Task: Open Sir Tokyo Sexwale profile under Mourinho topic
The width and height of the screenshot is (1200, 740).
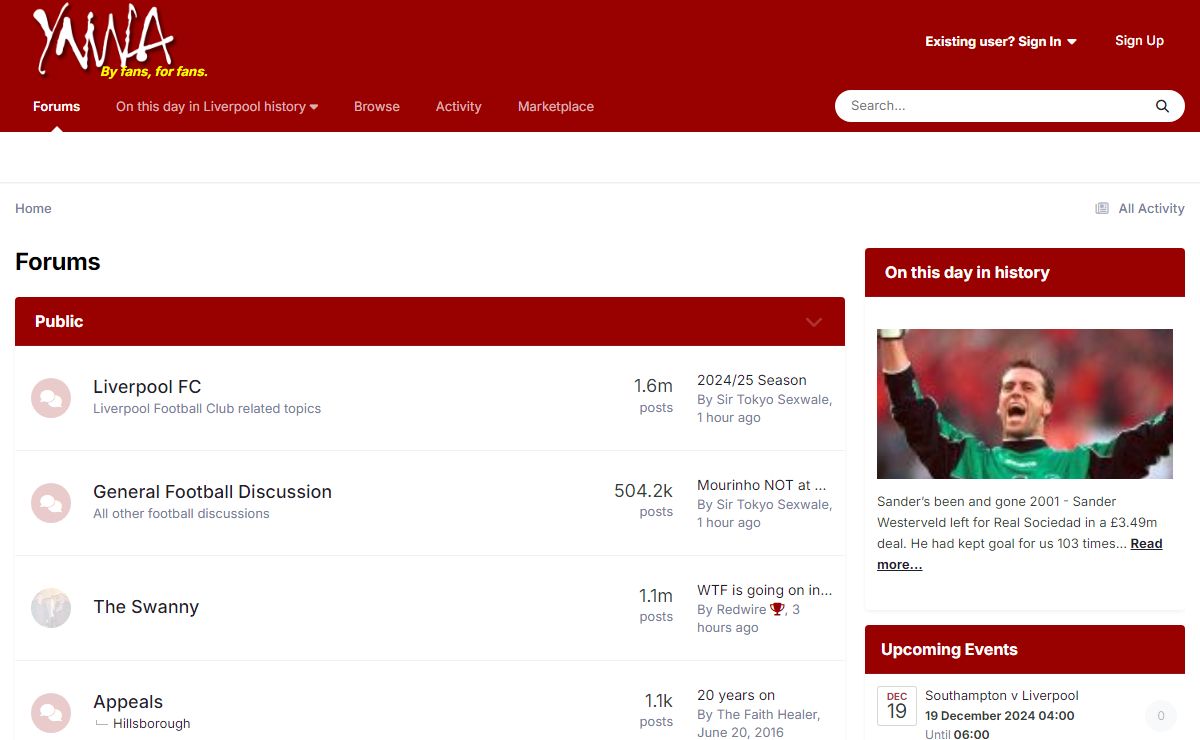Action: click(773, 504)
